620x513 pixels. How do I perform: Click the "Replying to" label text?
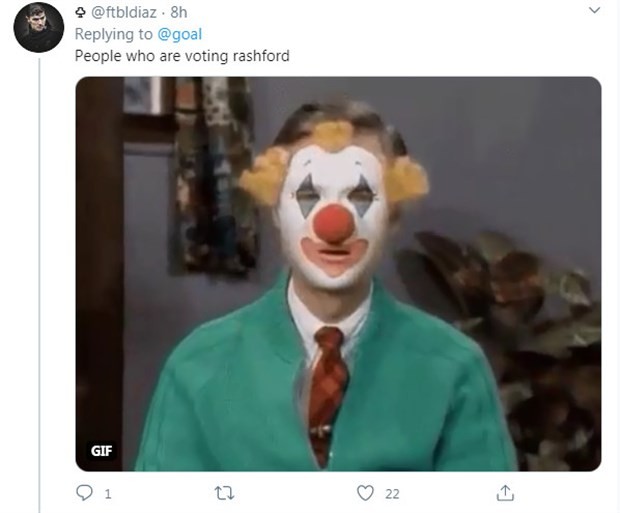[114, 34]
